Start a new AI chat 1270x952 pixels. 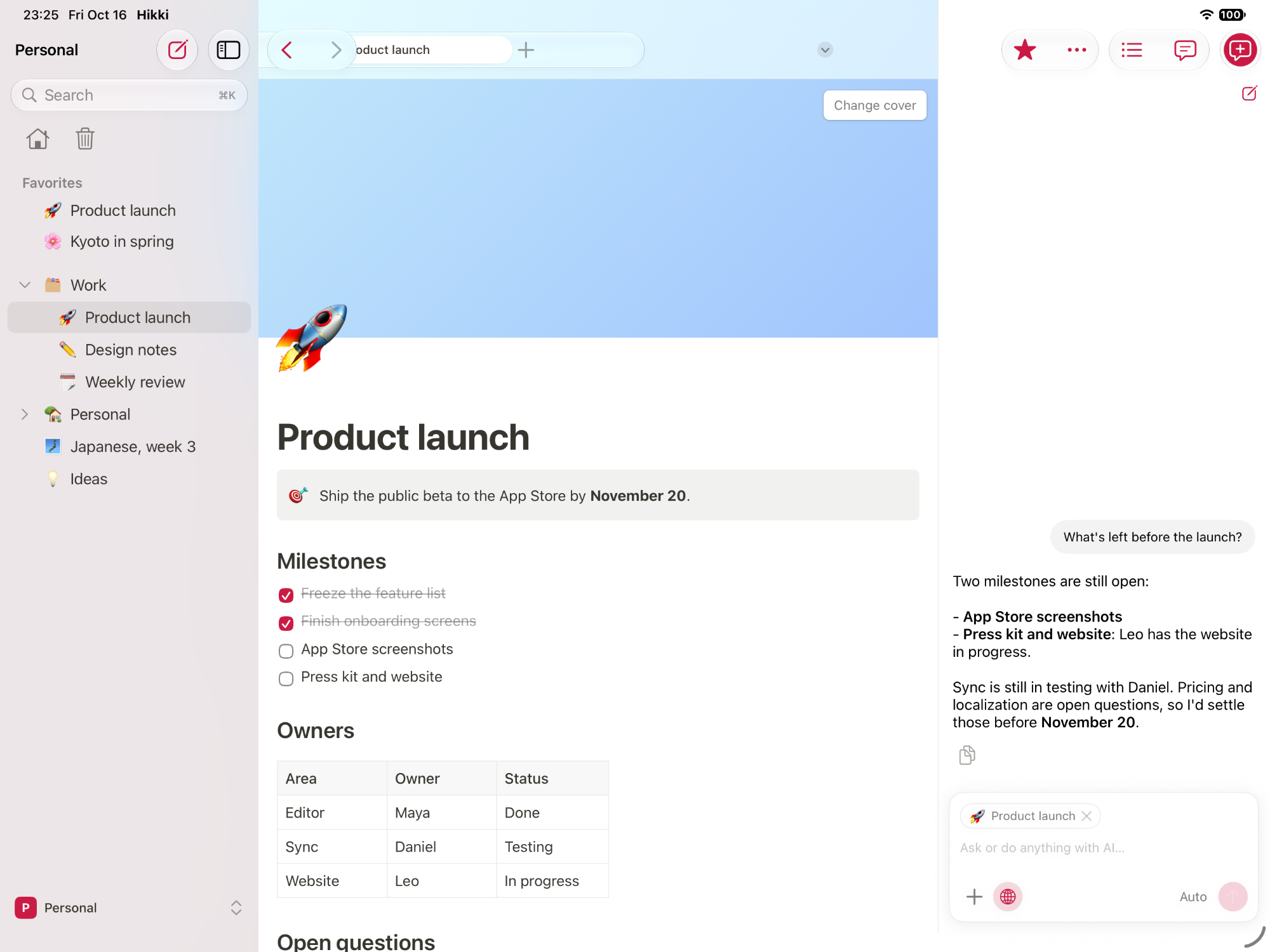click(x=1249, y=93)
